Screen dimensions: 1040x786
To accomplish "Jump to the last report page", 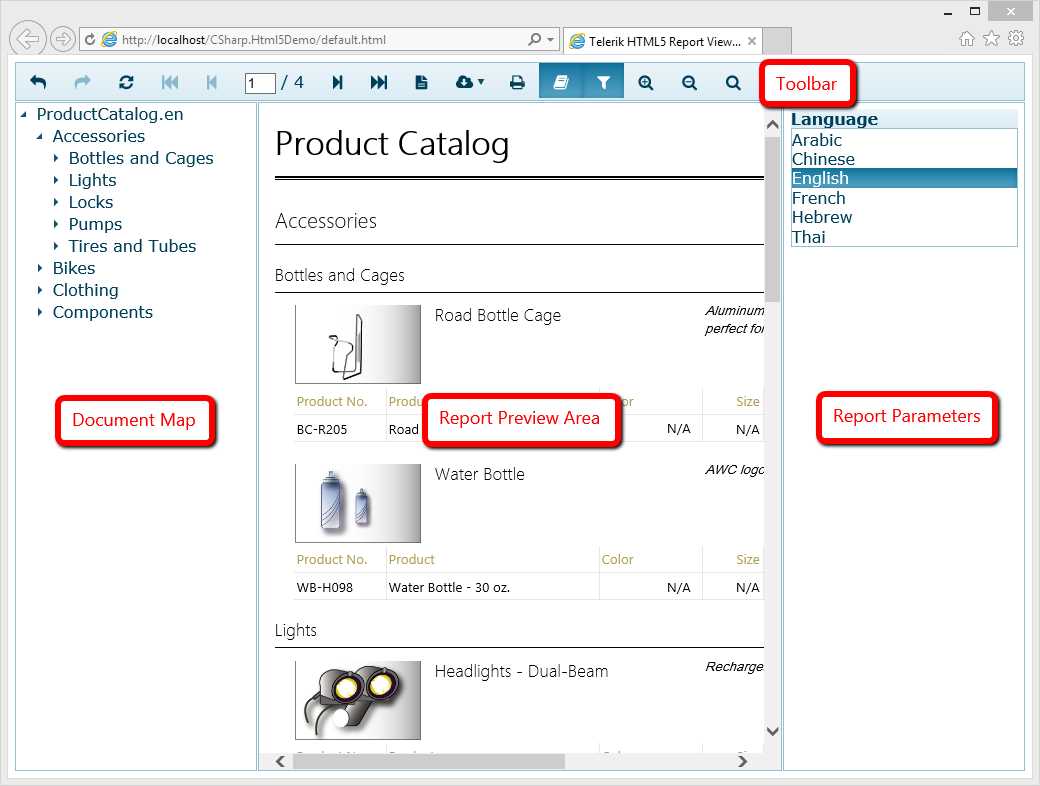I will pyautogui.click(x=379, y=82).
